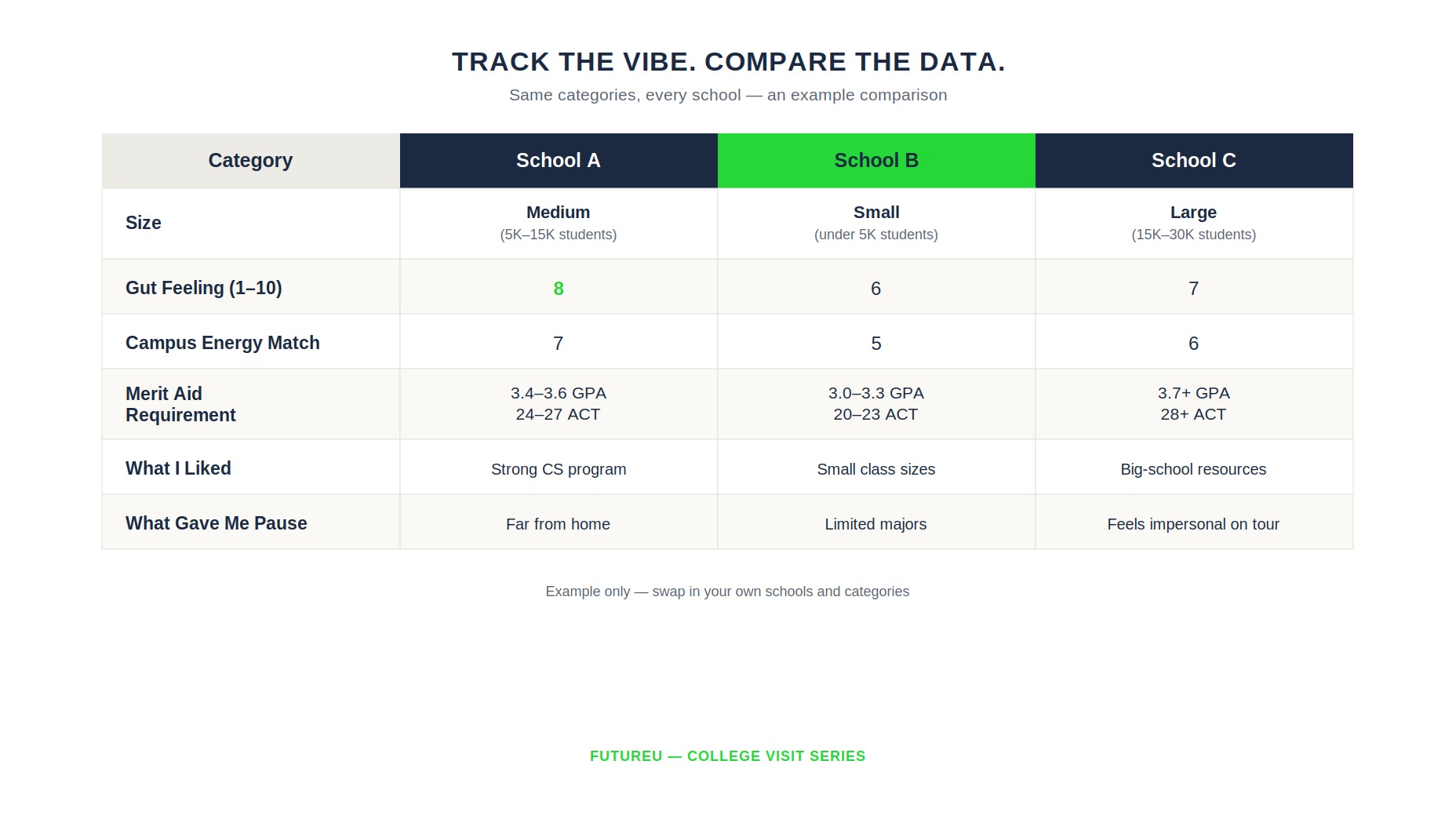Click the Strong CS program cell
Image resolution: width=1456 pixels, height=819 pixels.
[559, 468]
